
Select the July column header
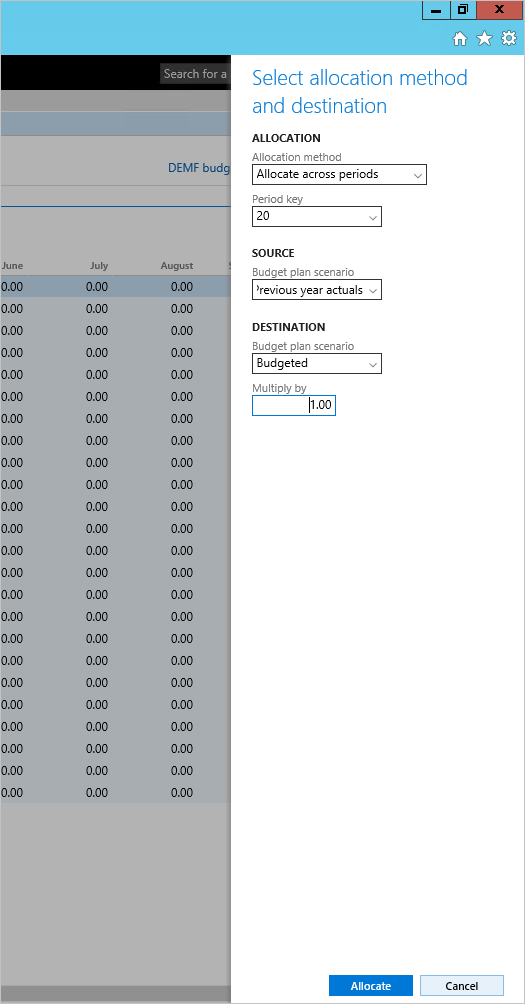tap(99, 266)
